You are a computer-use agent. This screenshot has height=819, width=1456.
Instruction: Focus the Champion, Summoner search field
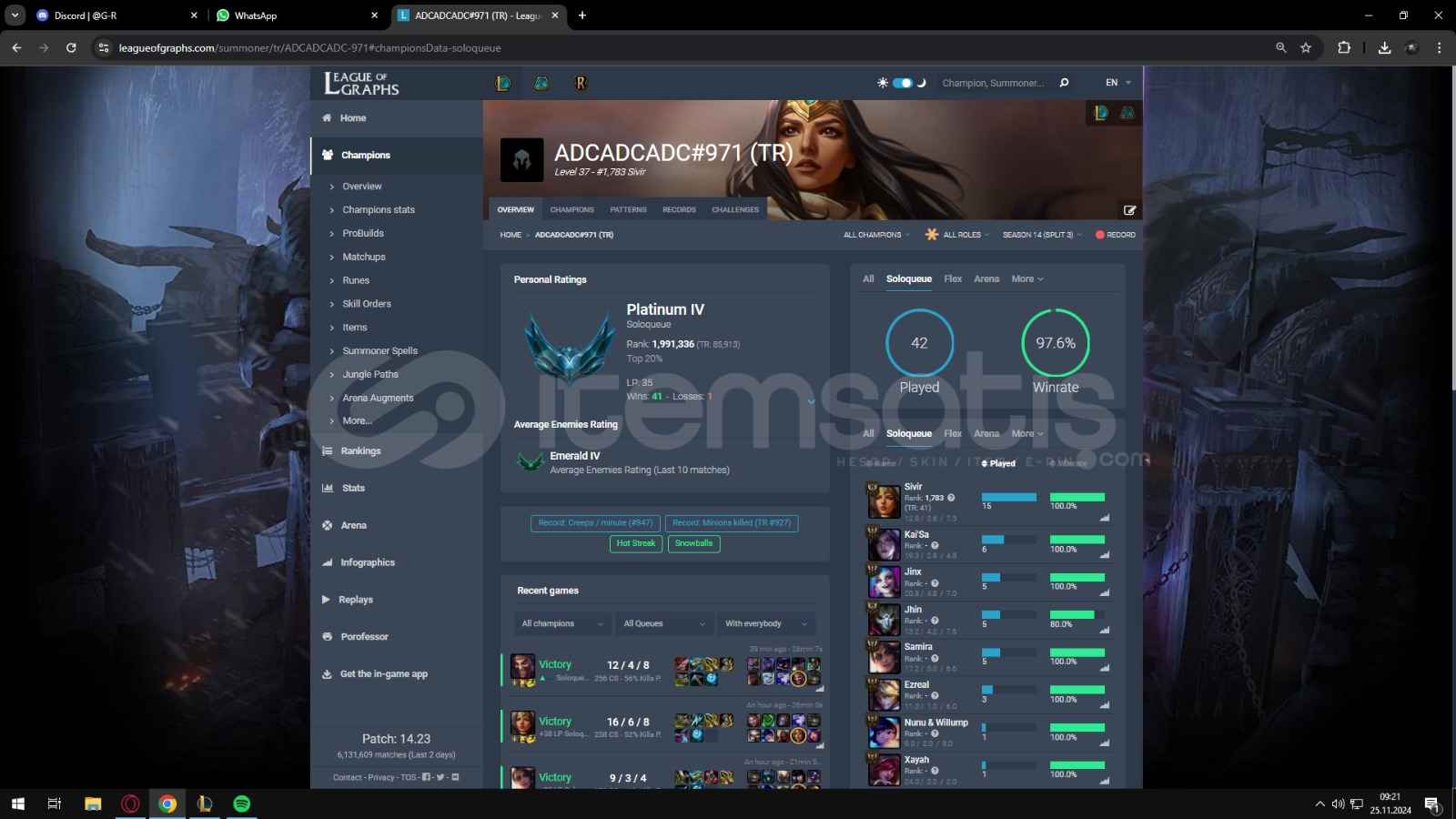(994, 83)
